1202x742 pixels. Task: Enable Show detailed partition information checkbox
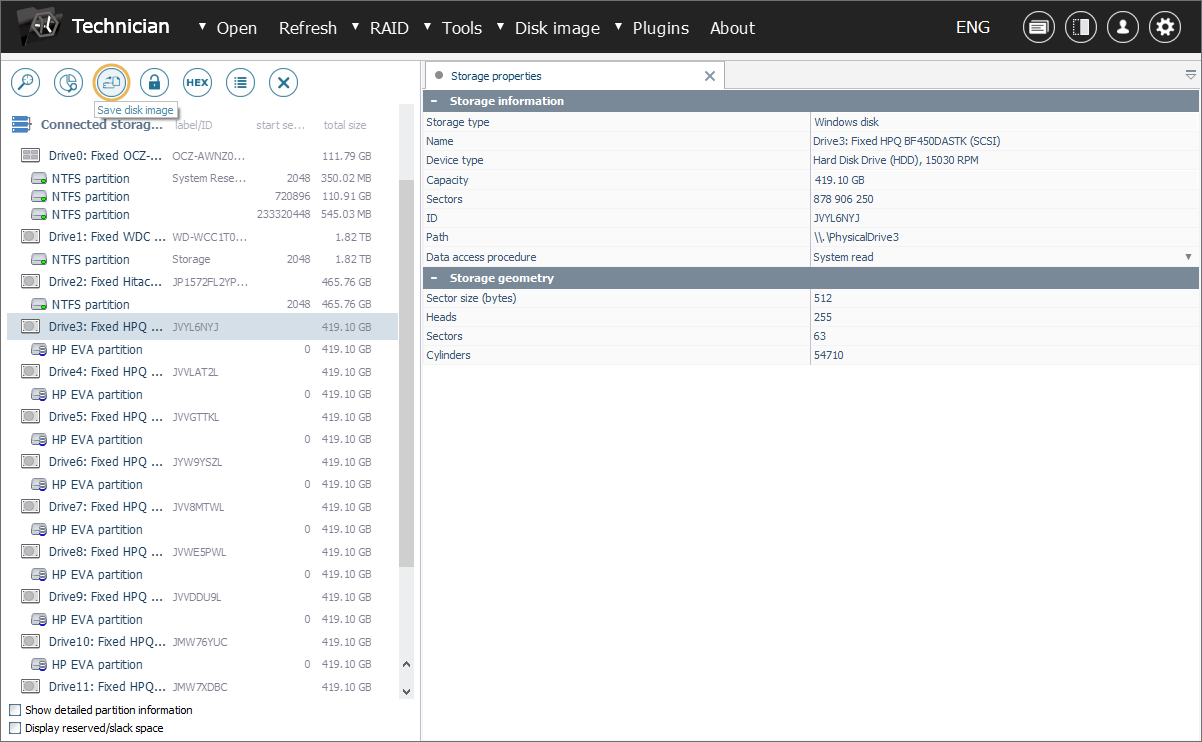tap(15, 710)
